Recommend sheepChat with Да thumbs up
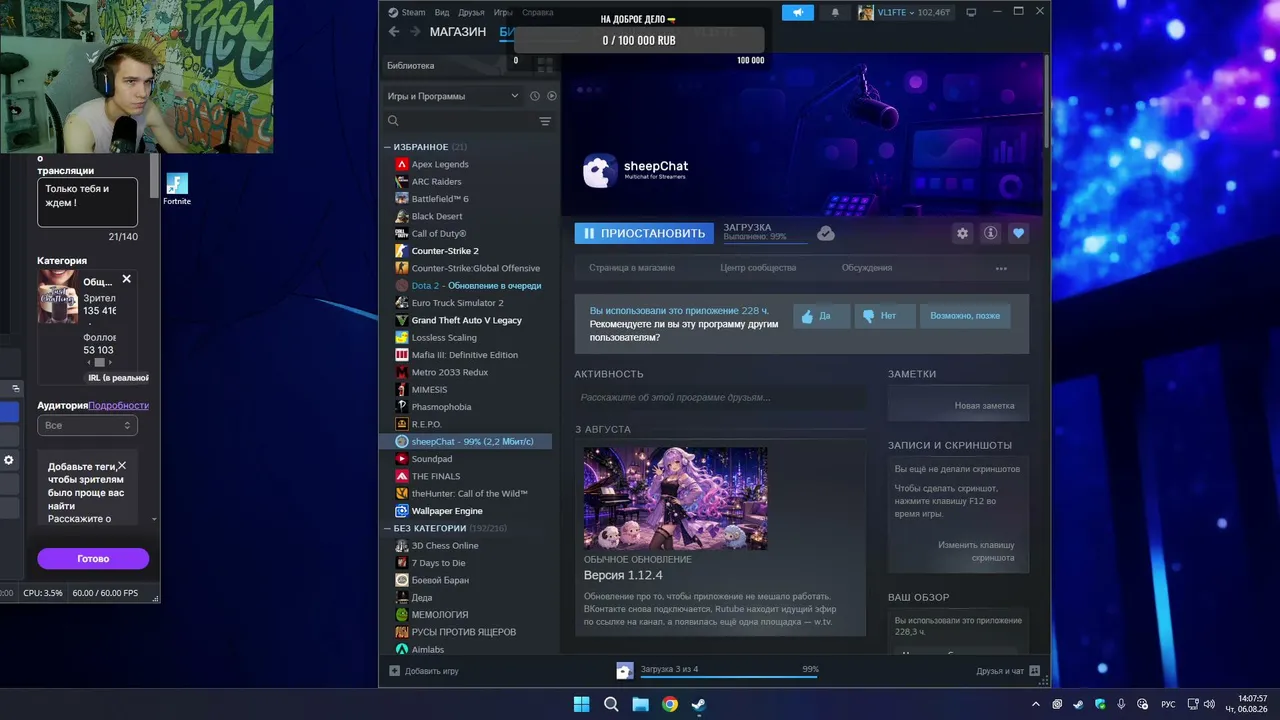 pos(821,316)
